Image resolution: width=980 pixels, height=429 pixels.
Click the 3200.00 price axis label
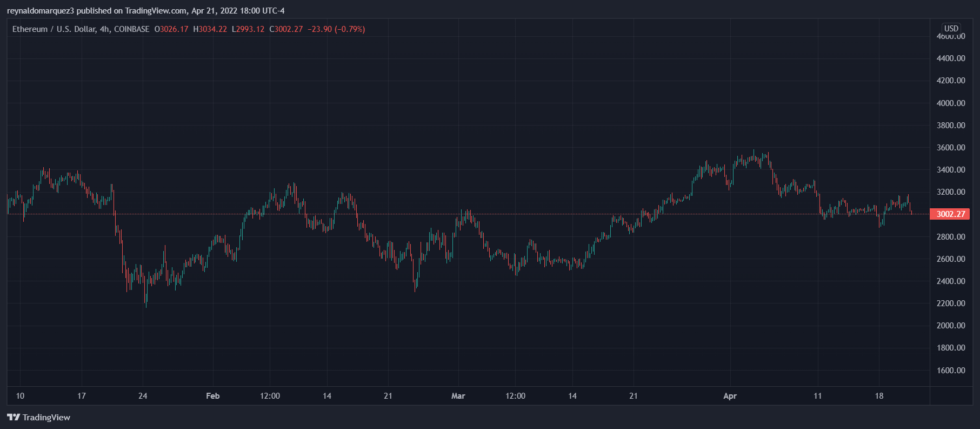[951, 192]
